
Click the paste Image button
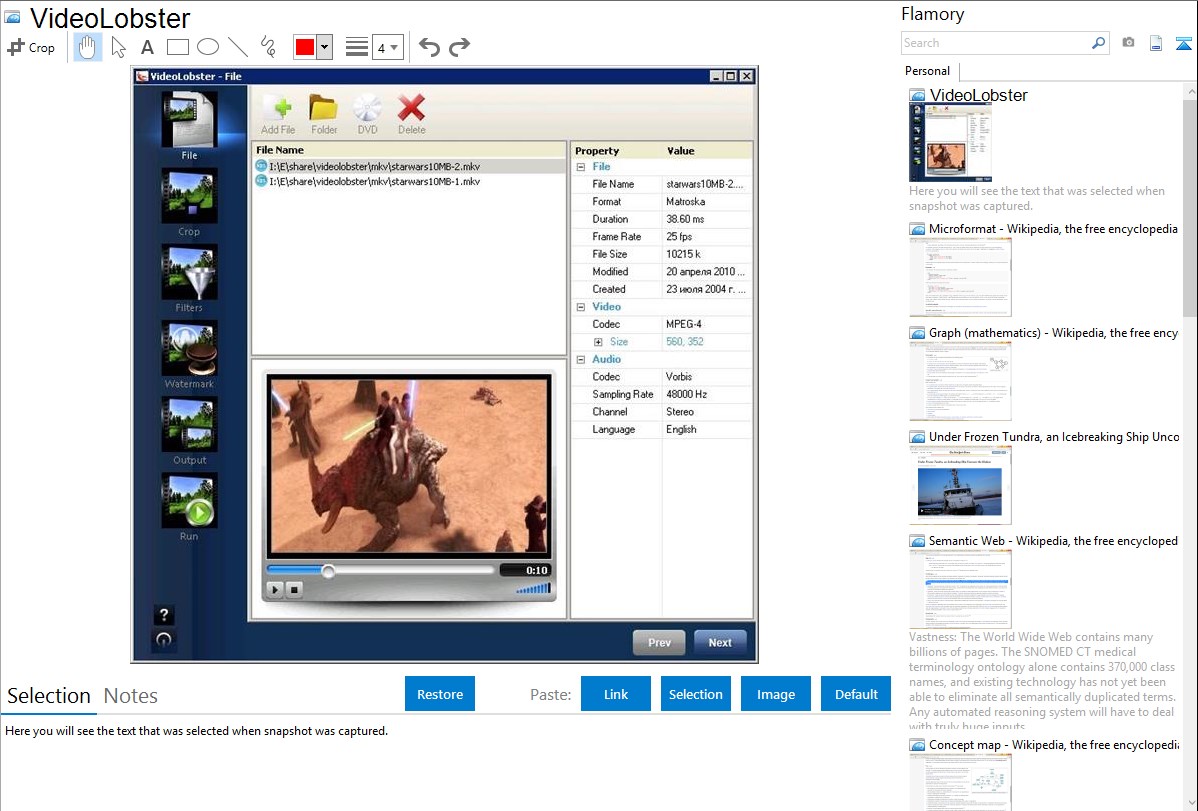coord(775,694)
